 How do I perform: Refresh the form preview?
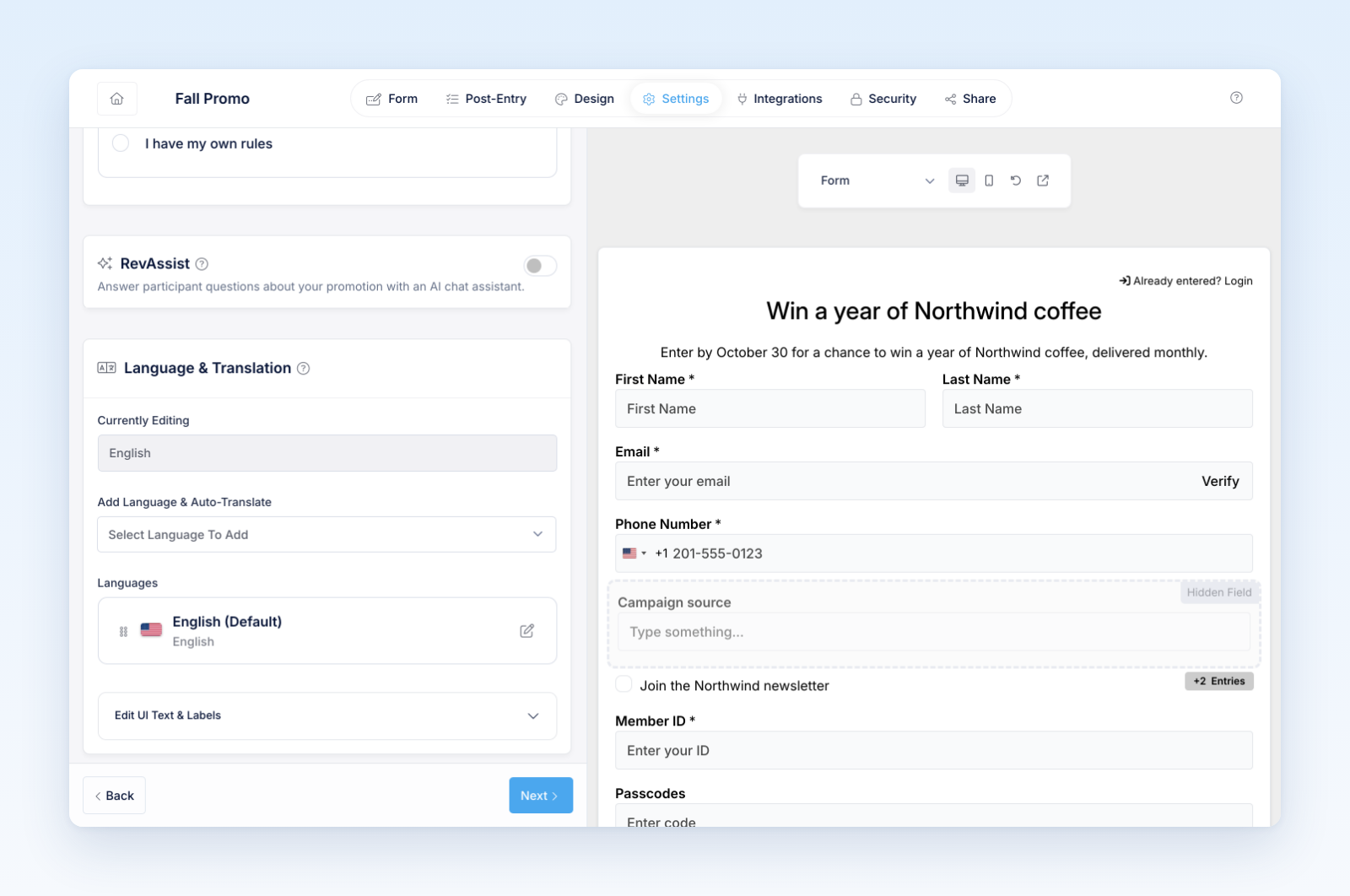click(1016, 181)
